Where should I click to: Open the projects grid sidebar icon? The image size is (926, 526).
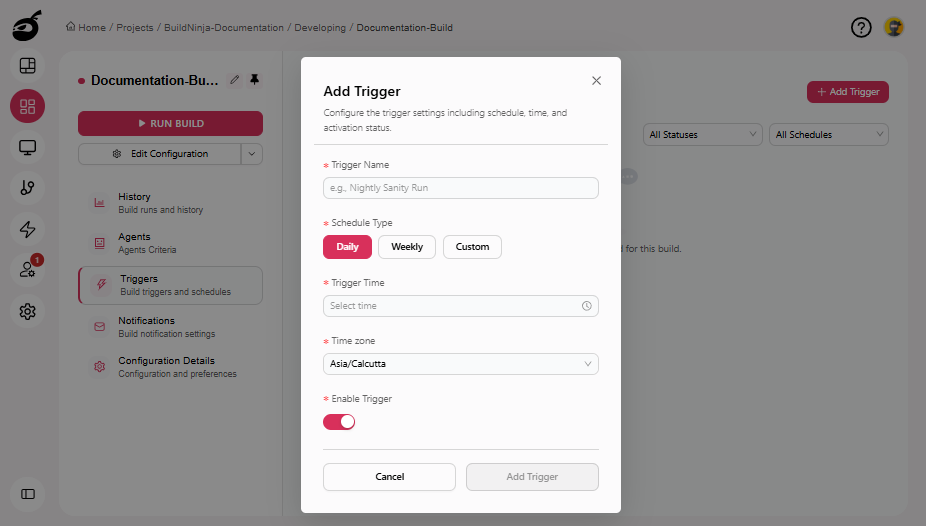[x=28, y=106]
